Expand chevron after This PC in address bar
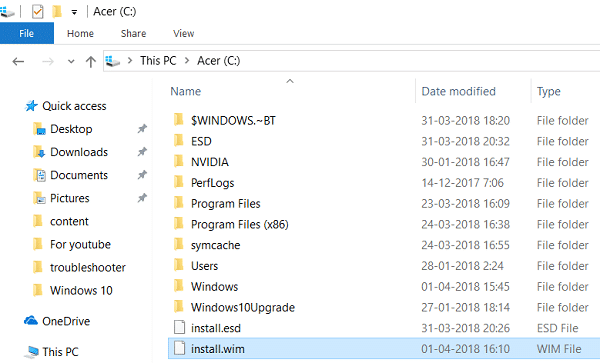Viewport: 600px width, 363px height. click(187, 60)
